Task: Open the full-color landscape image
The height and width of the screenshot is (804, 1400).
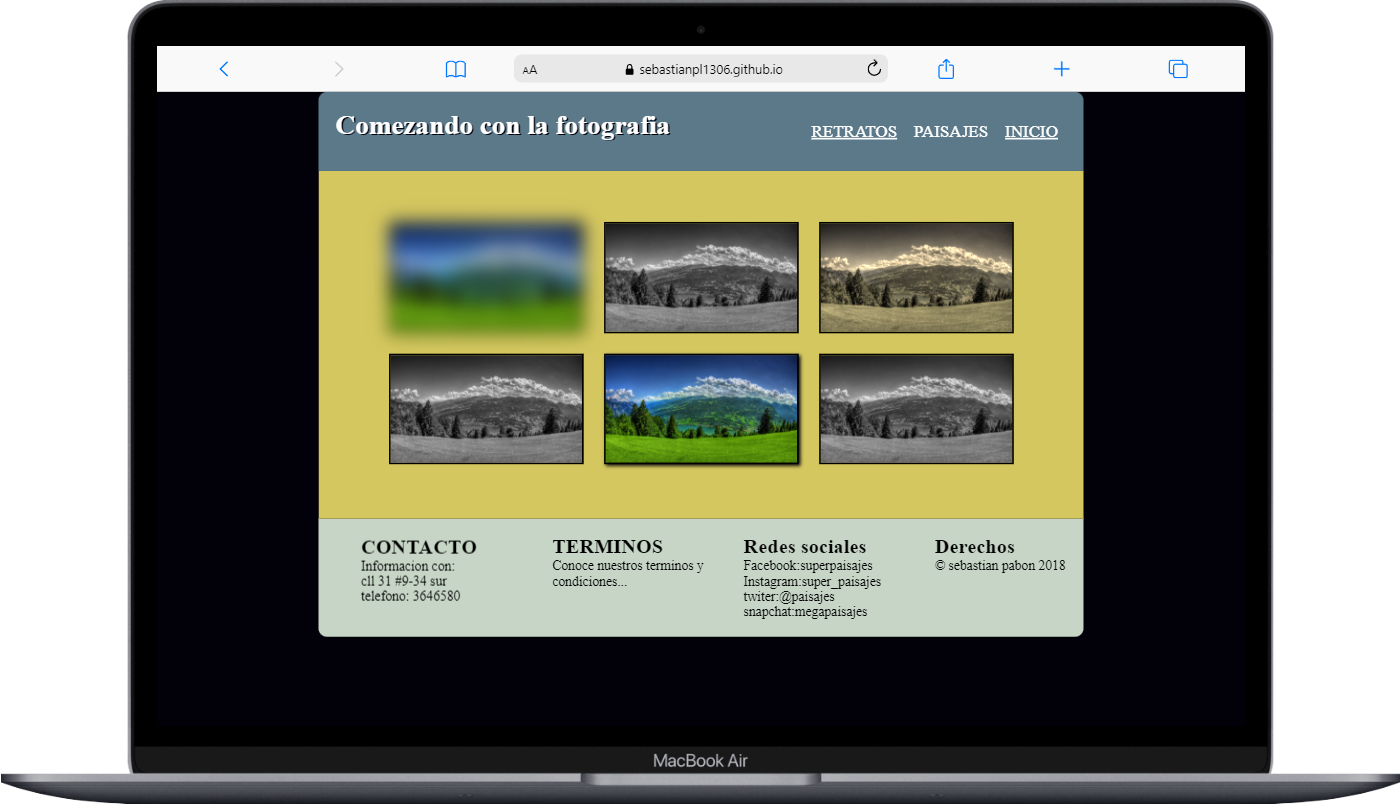Action: pyautogui.click(x=701, y=409)
